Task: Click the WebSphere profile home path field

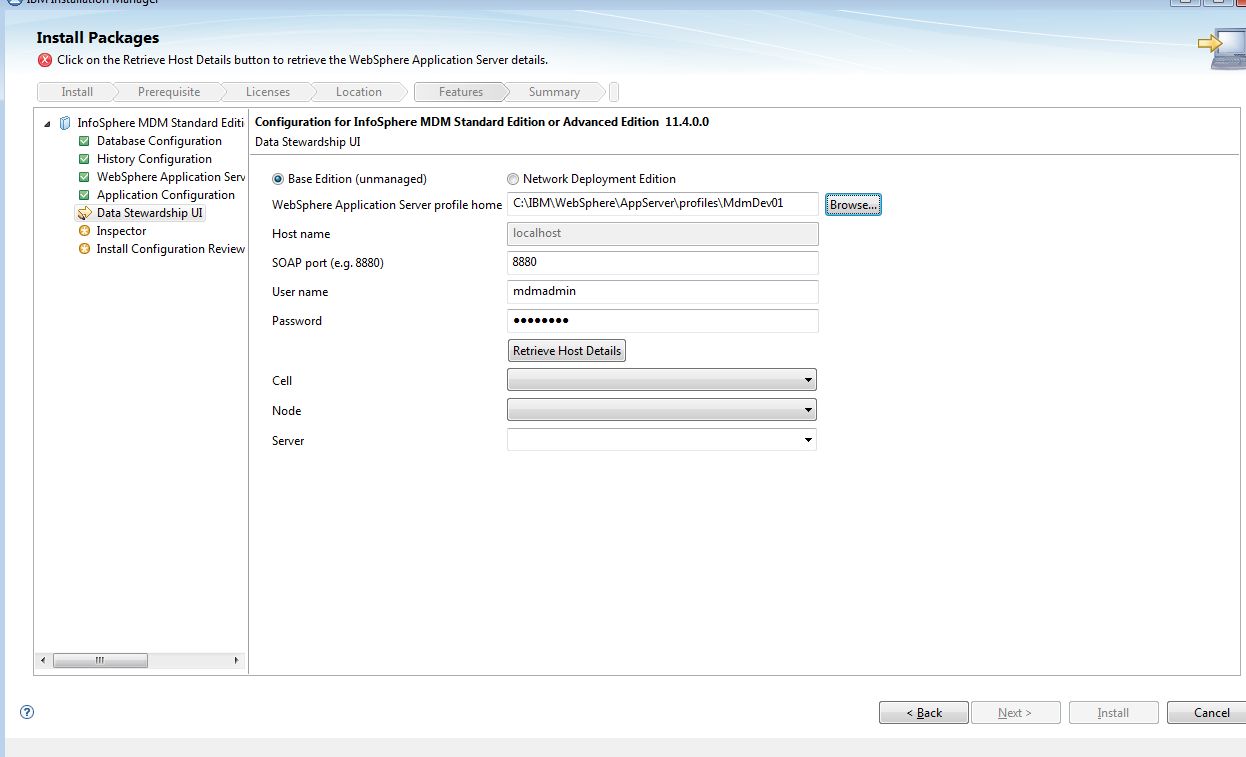Action: [x=662, y=204]
